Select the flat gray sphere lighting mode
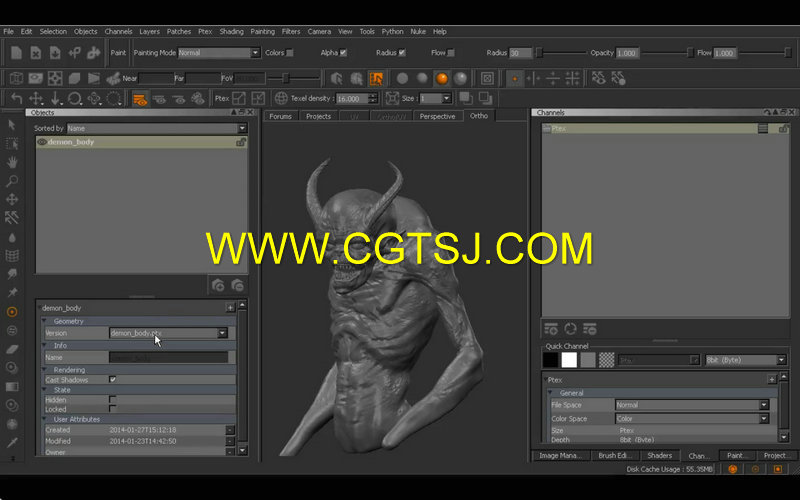The width and height of the screenshot is (800, 500). 403,79
